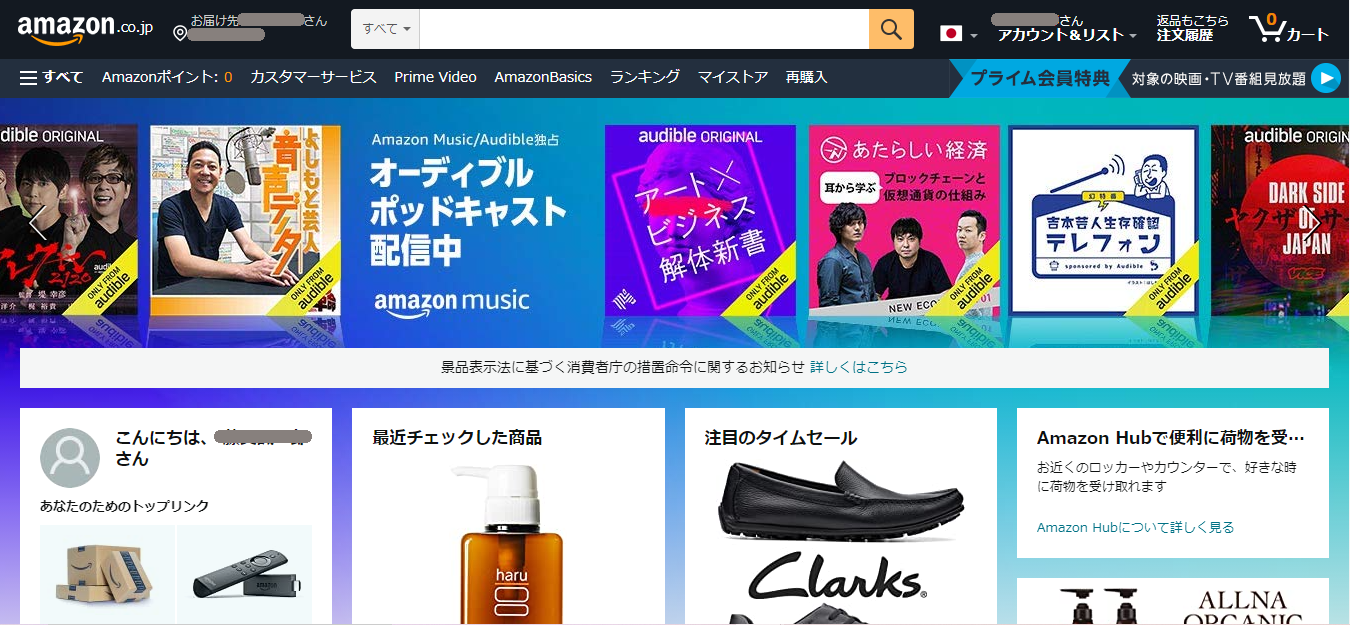Click the orange search magnifier button

pyautogui.click(x=891, y=29)
